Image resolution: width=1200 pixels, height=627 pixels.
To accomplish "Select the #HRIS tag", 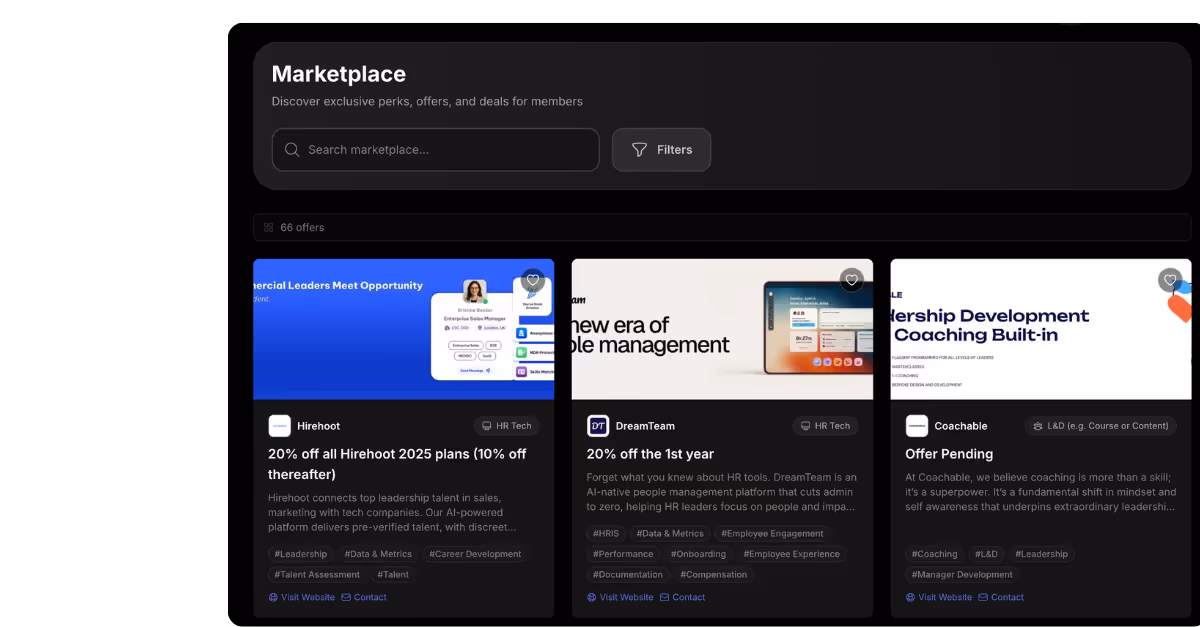I will click(x=606, y=534).
